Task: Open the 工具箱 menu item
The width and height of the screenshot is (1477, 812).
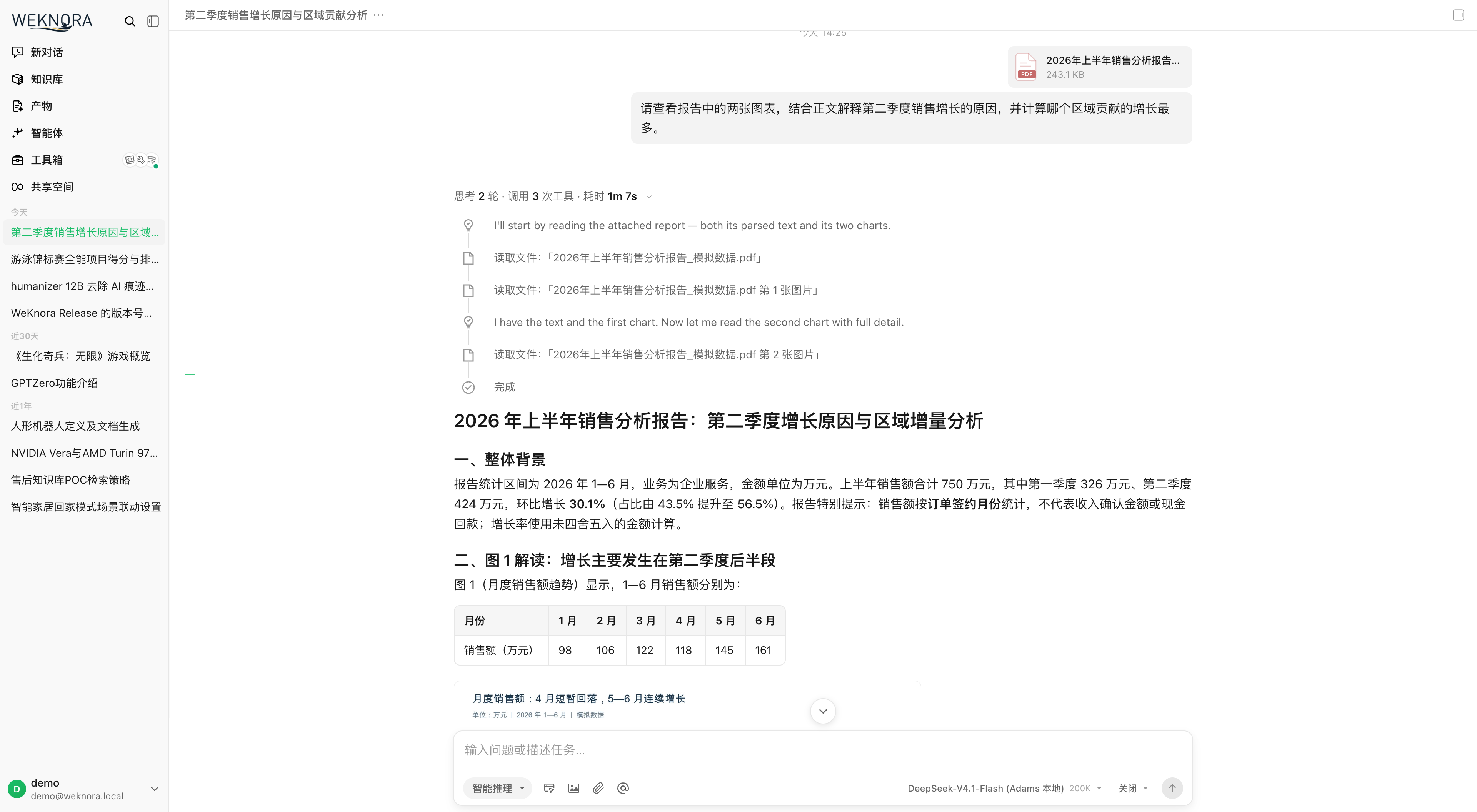Action: point(84,160)
